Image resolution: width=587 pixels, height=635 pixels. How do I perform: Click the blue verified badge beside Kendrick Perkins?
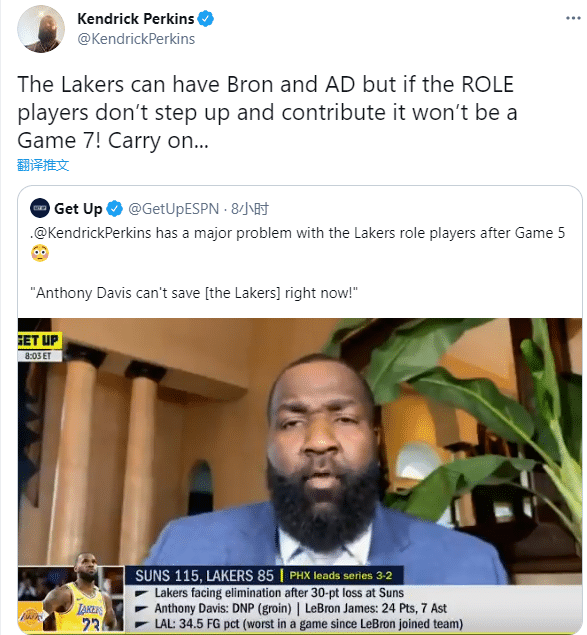[206, 19]
